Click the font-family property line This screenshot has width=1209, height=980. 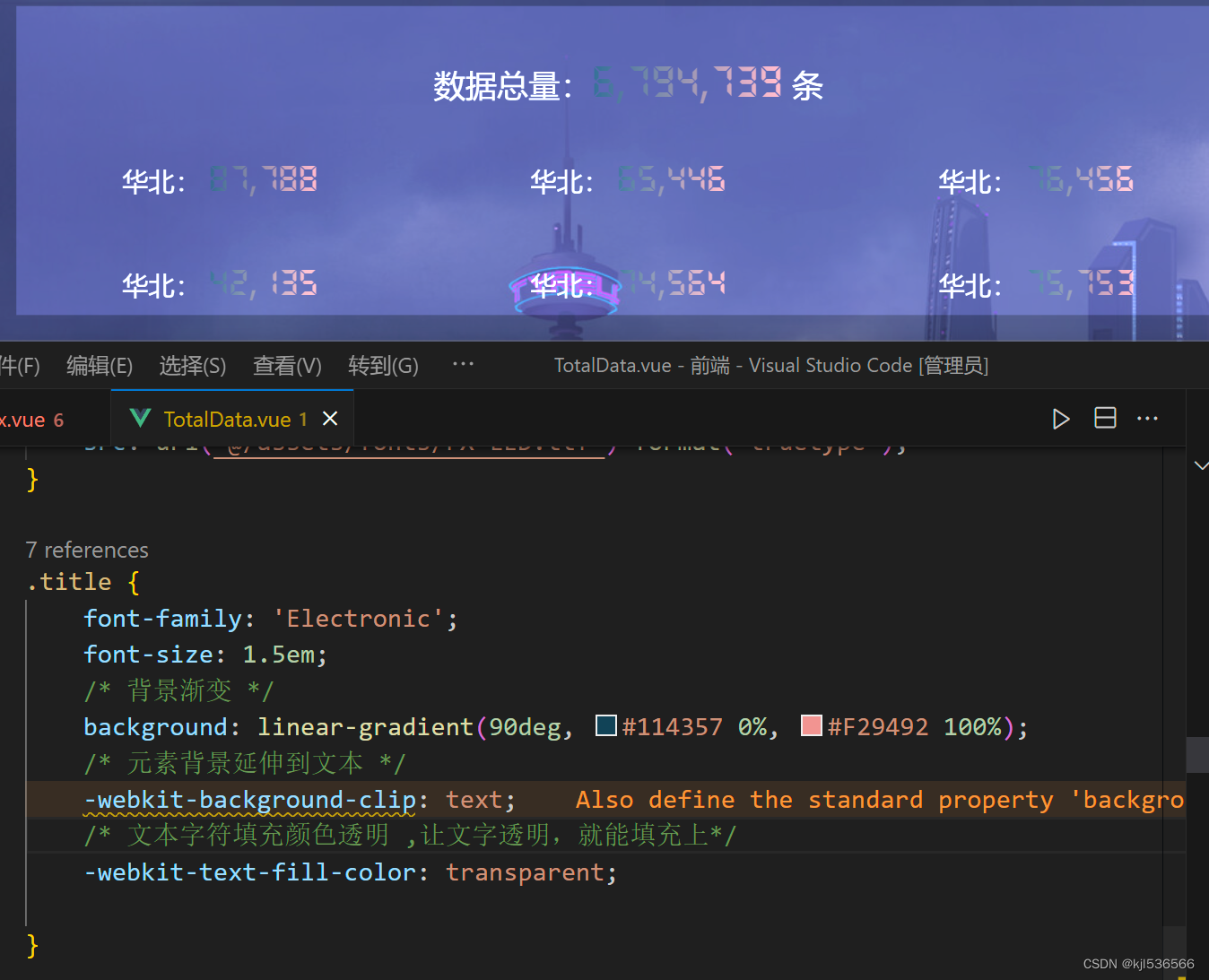tap(271, 619)
